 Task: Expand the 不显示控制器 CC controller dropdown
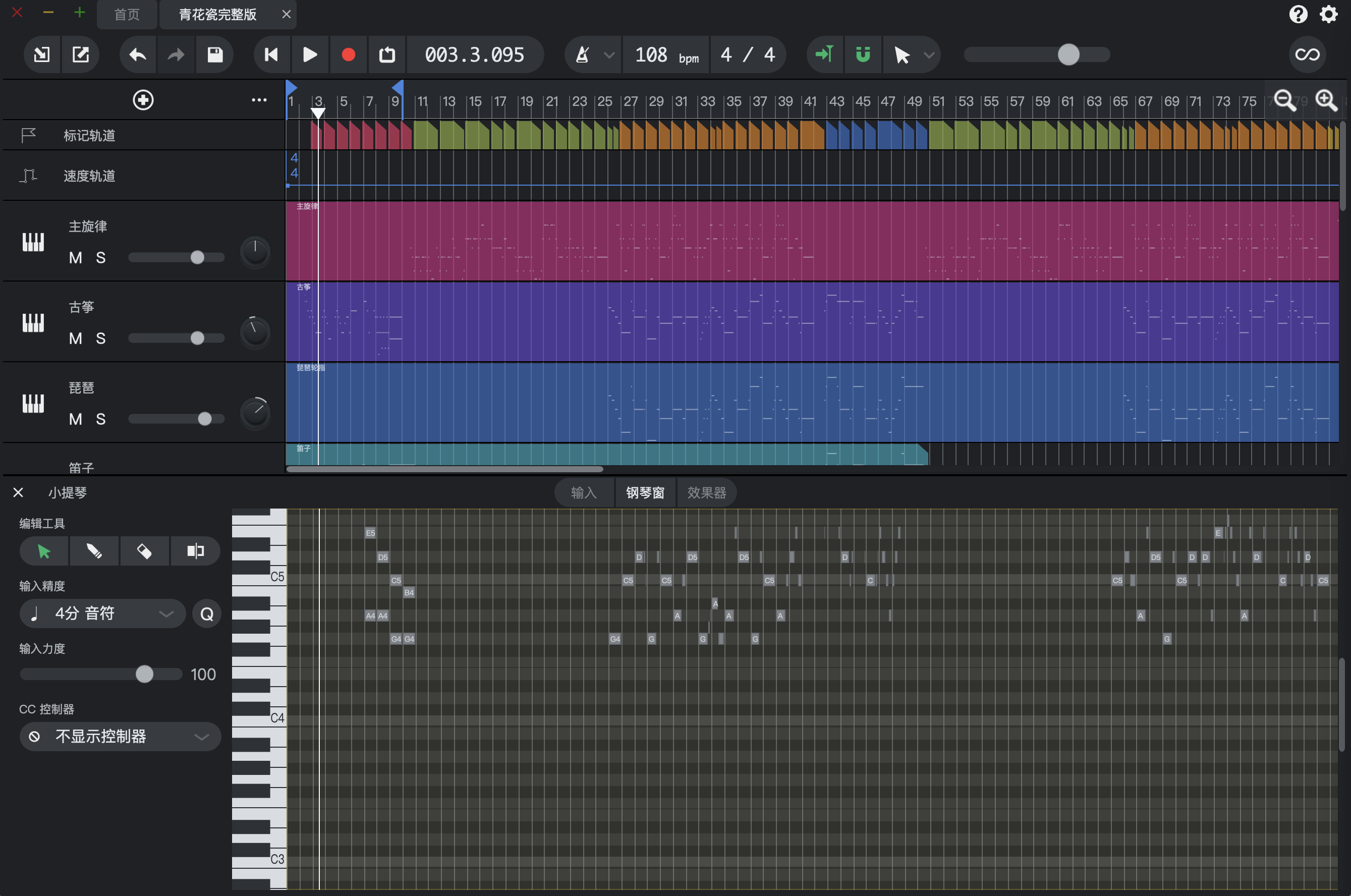120,737
